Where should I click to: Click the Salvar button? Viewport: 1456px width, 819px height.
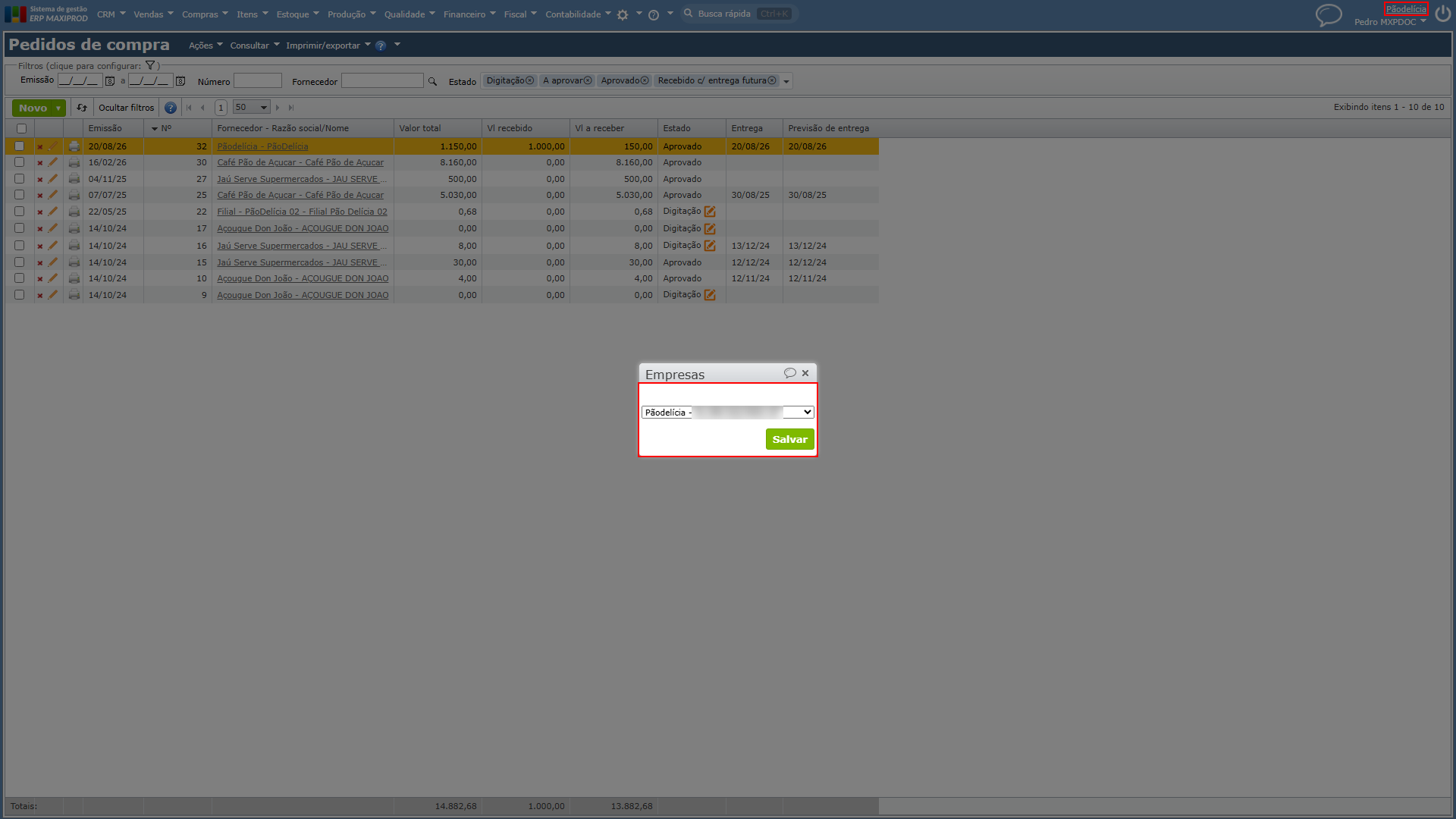[x=789, y=440]
